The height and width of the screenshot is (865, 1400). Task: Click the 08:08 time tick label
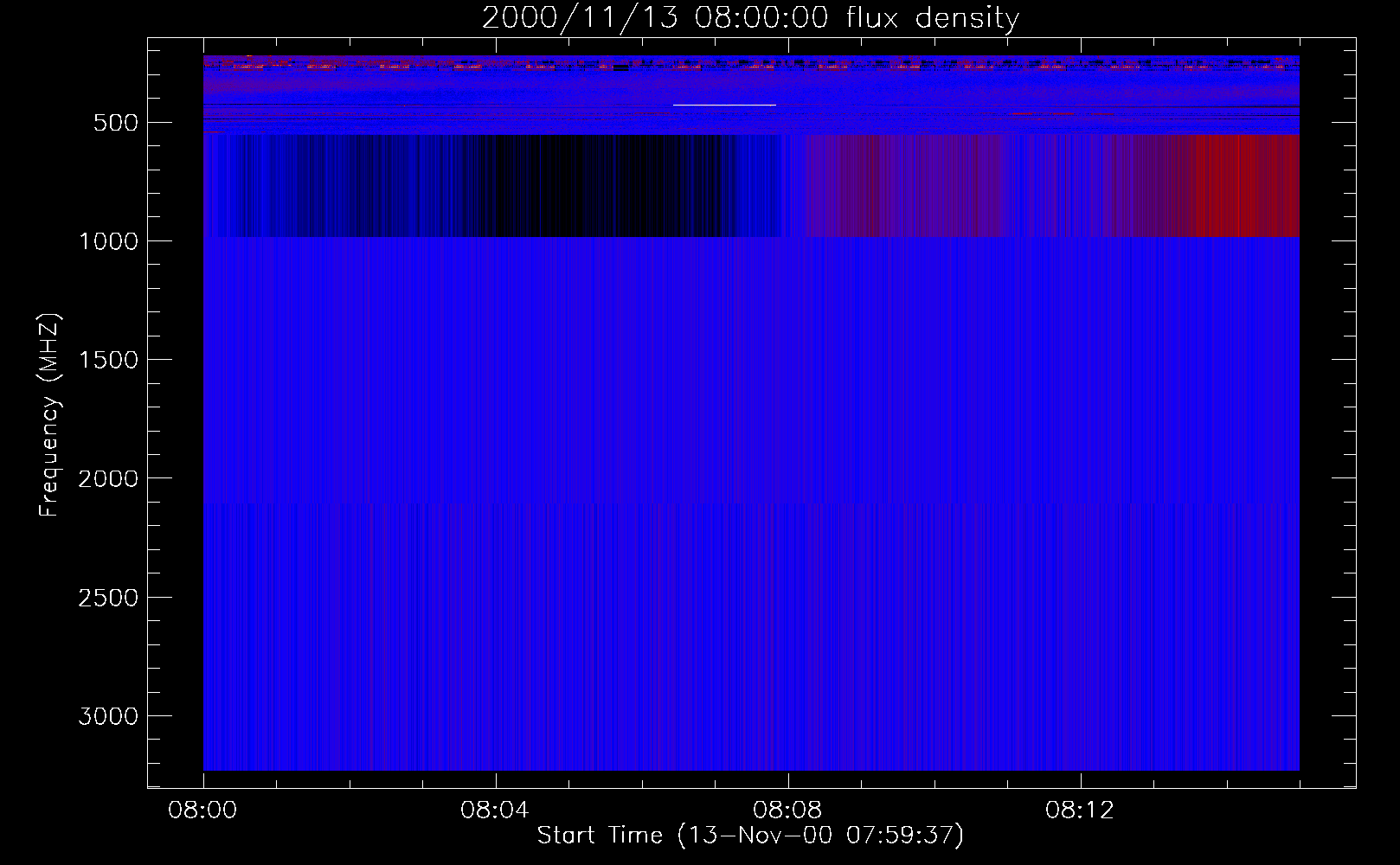point(787,811)
